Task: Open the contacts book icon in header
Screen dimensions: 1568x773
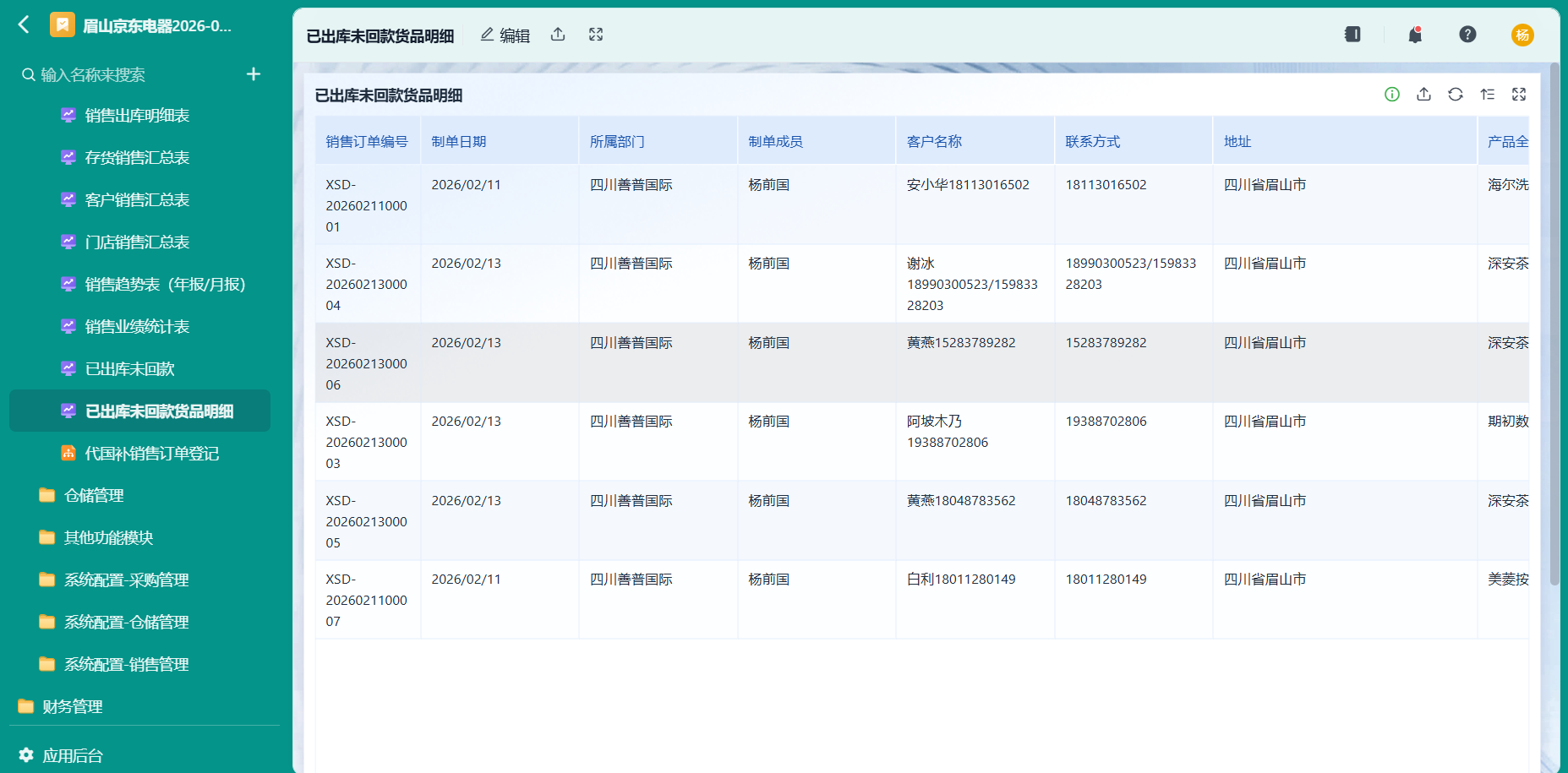Action: tap(1352, 35)
